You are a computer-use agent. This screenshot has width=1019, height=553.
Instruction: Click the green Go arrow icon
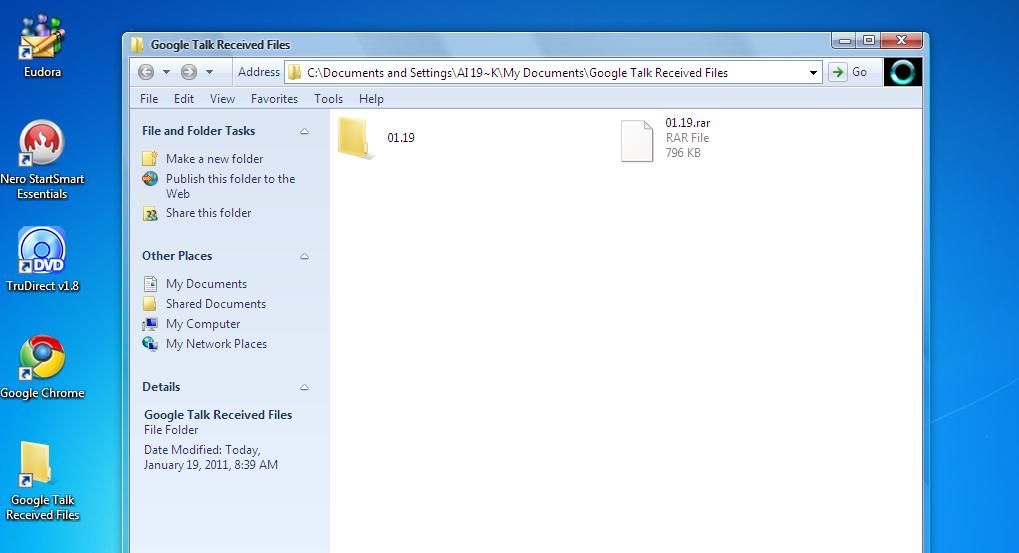pyautogui.click(x=838, y=72)
